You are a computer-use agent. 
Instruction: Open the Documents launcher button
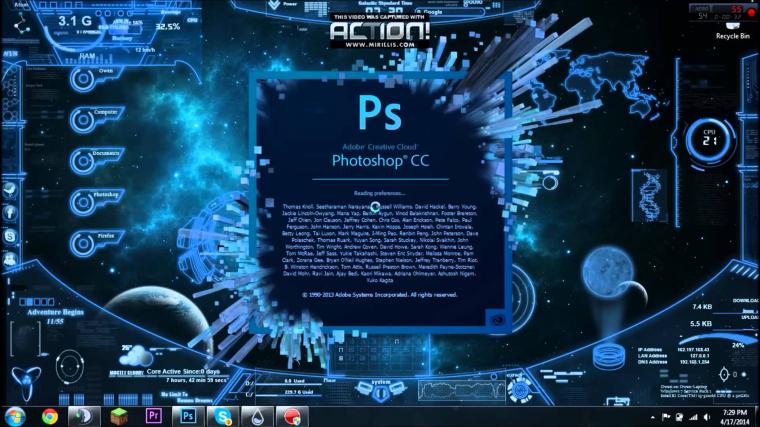tap(97, 160)
